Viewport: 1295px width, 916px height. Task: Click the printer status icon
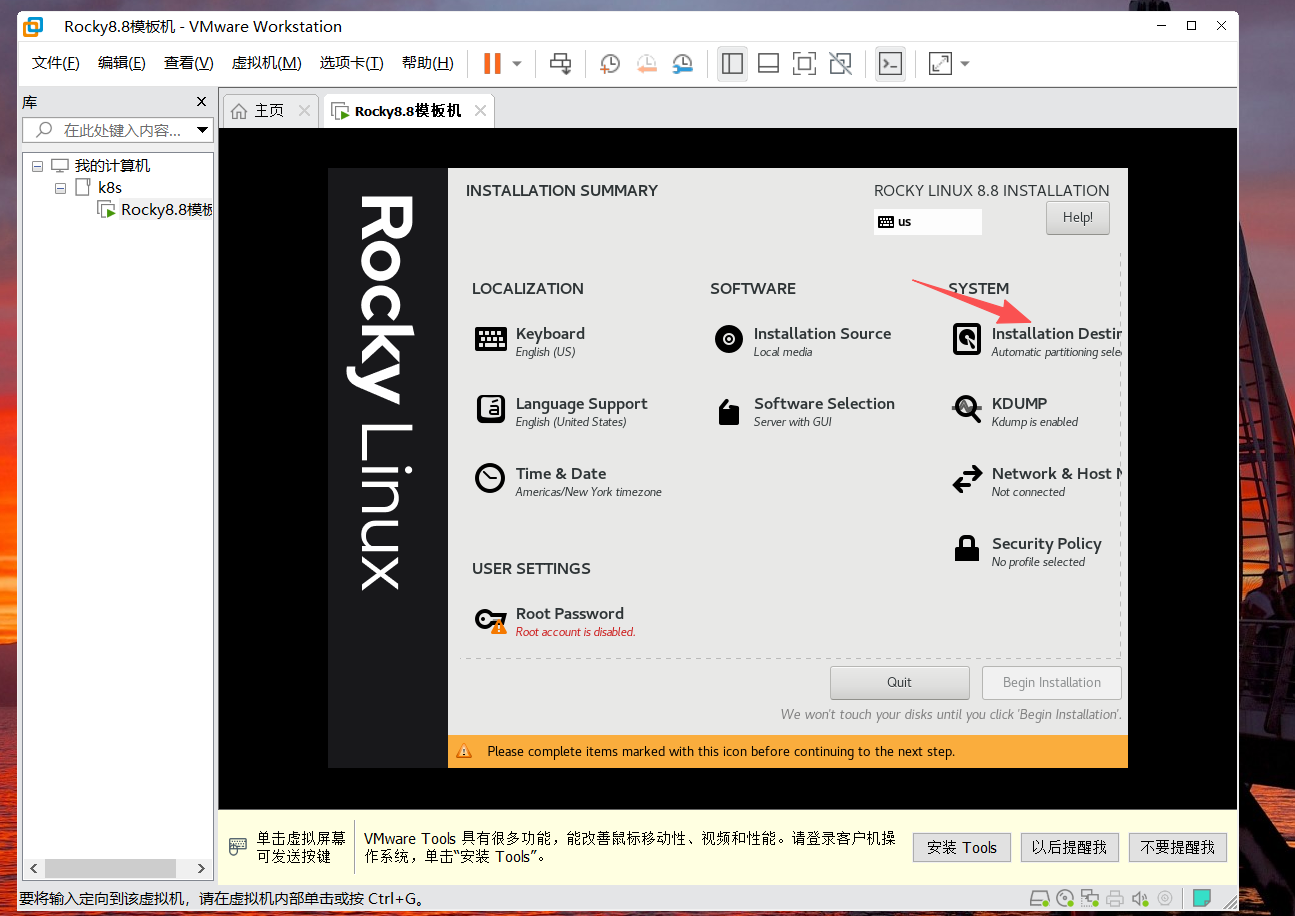[1115, 898]
